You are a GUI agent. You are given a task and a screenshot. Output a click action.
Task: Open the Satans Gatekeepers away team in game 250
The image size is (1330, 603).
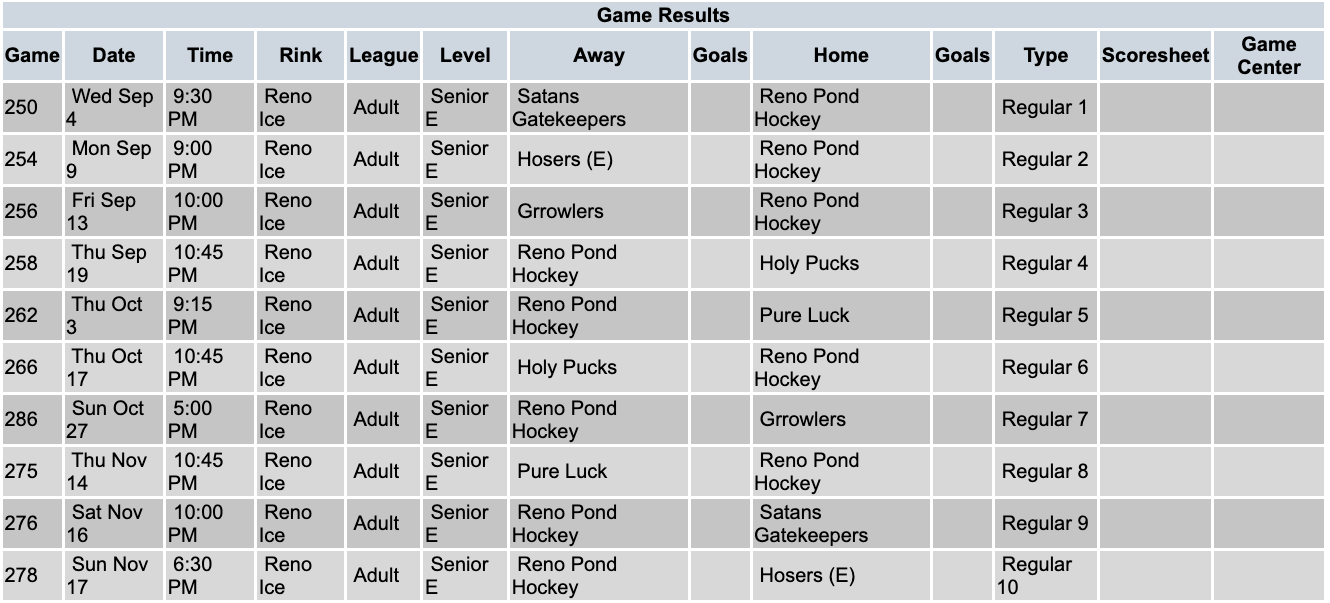[x=569, y=108]
